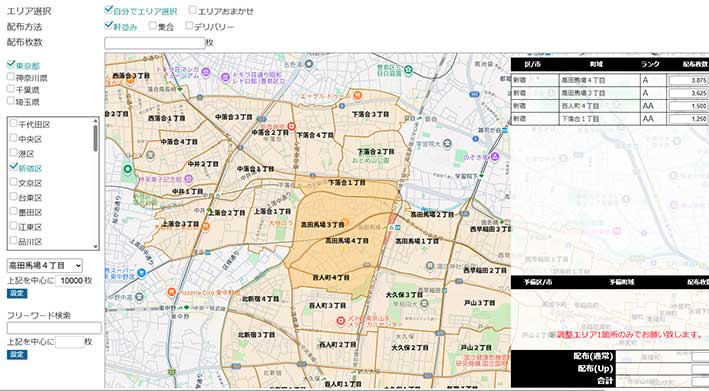The image size is (709, 391).
Task: Click the orange pin beside 西落合3丁目 label
Action: coord(130,80)
